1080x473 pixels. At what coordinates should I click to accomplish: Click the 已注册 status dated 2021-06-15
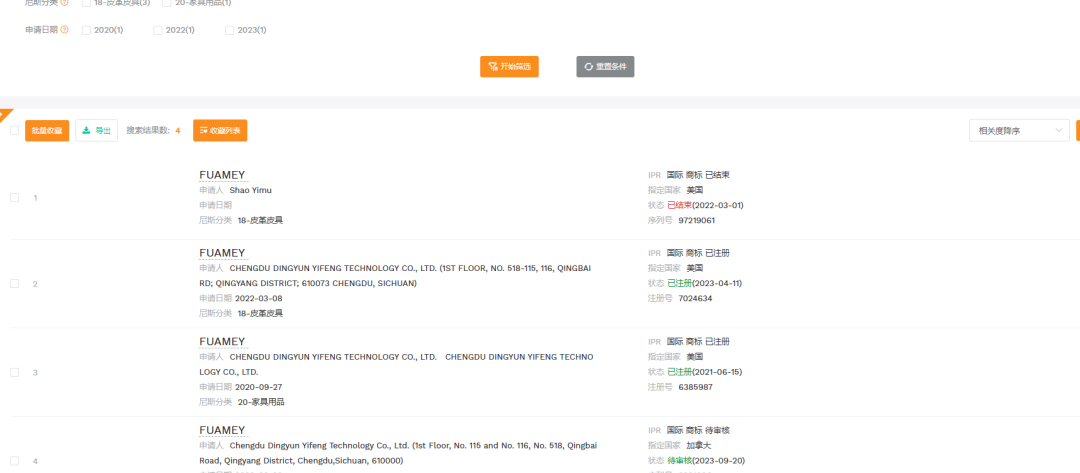point(679,372)
